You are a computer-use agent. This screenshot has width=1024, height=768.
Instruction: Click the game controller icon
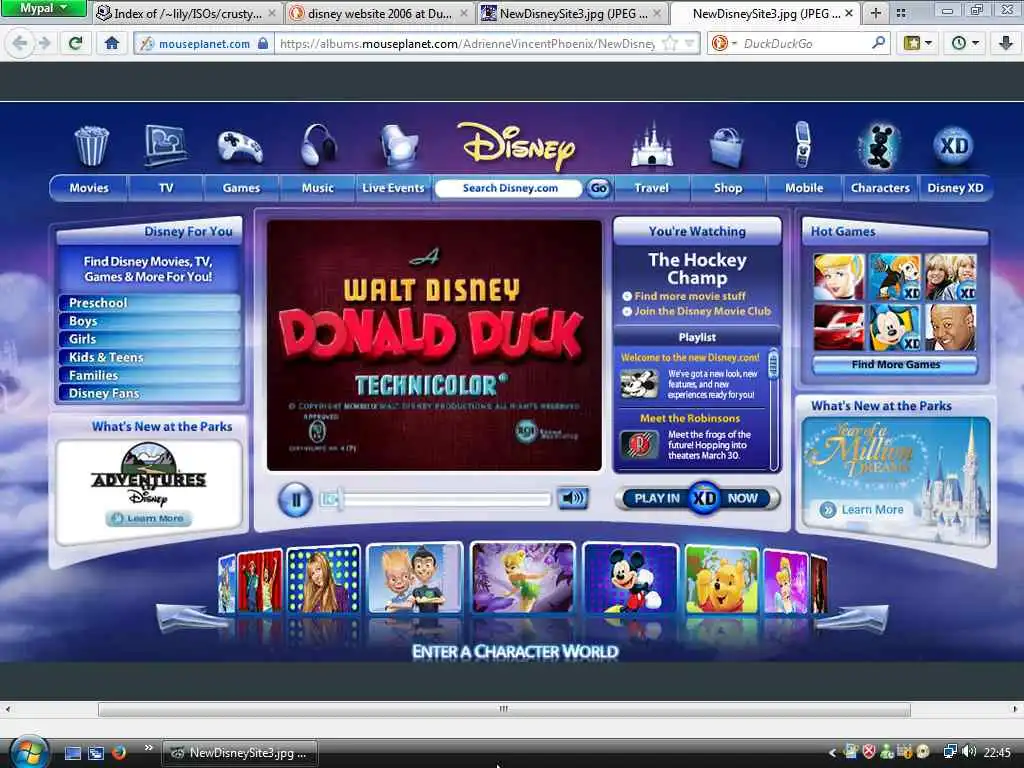(x=240, y=147)
